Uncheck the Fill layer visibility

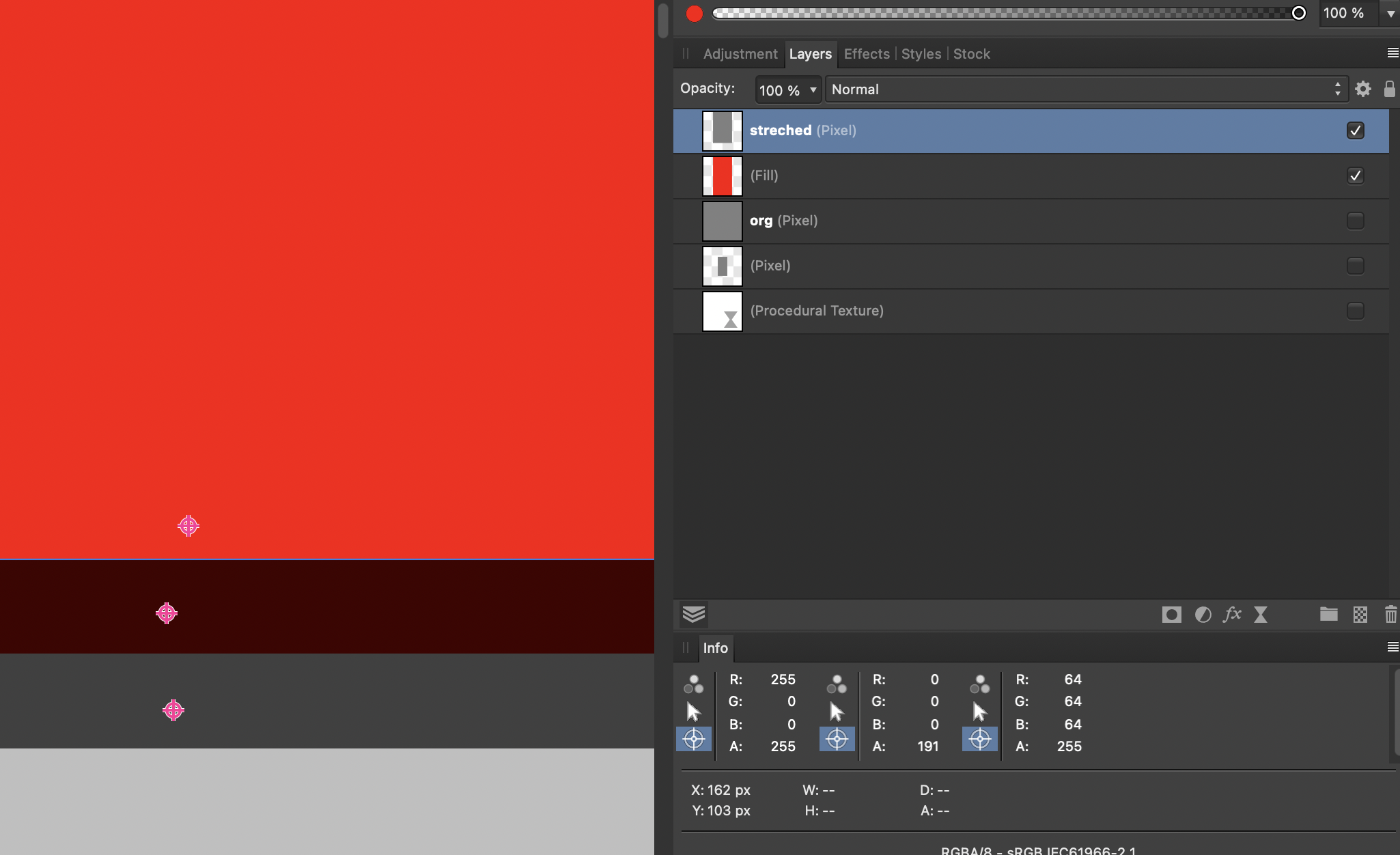coord(1355,176)
